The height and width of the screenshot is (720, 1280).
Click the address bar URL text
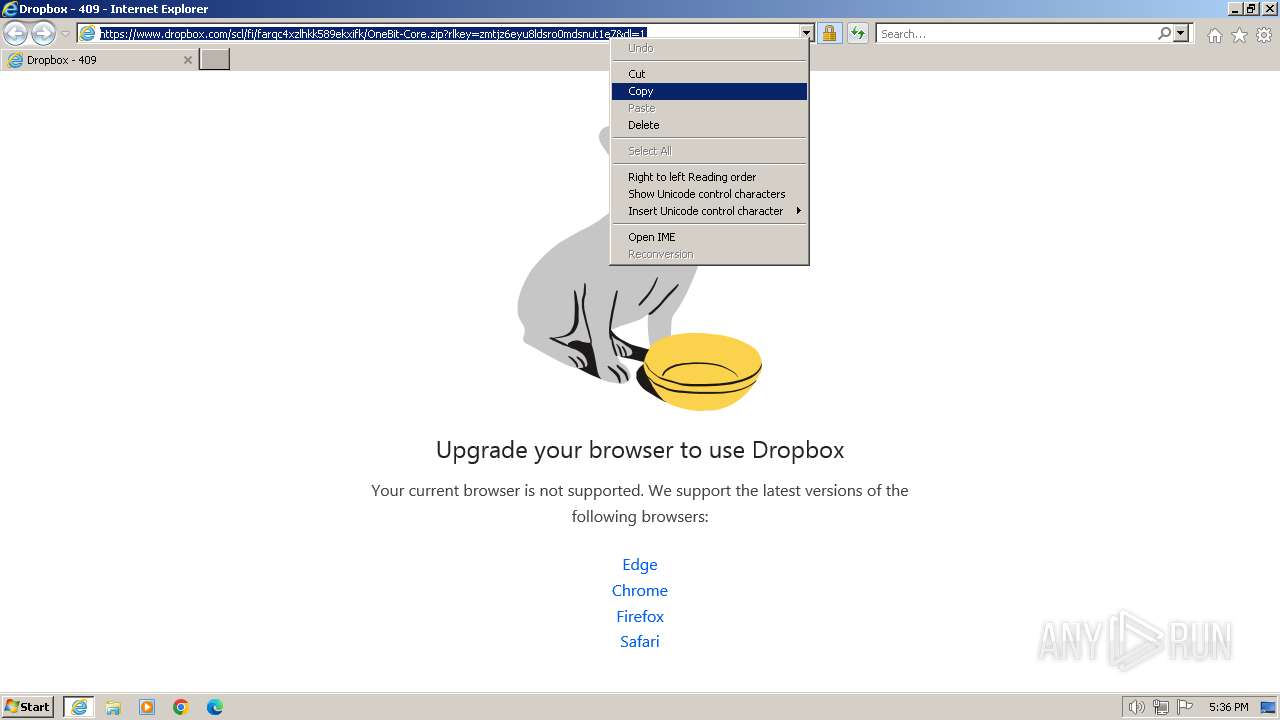(373, 34)
